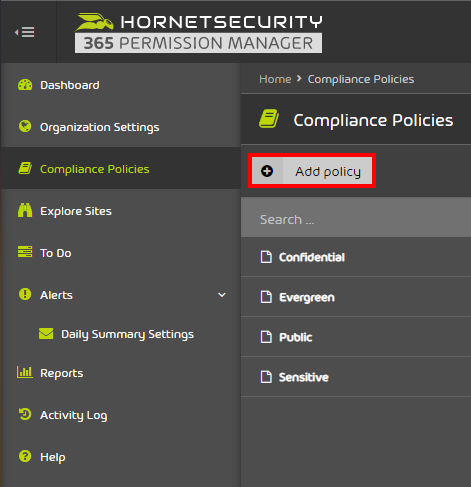The height and width of the screenshot is (487, 471).
Task: Focus the policy Search field
Action: point(356,219)
